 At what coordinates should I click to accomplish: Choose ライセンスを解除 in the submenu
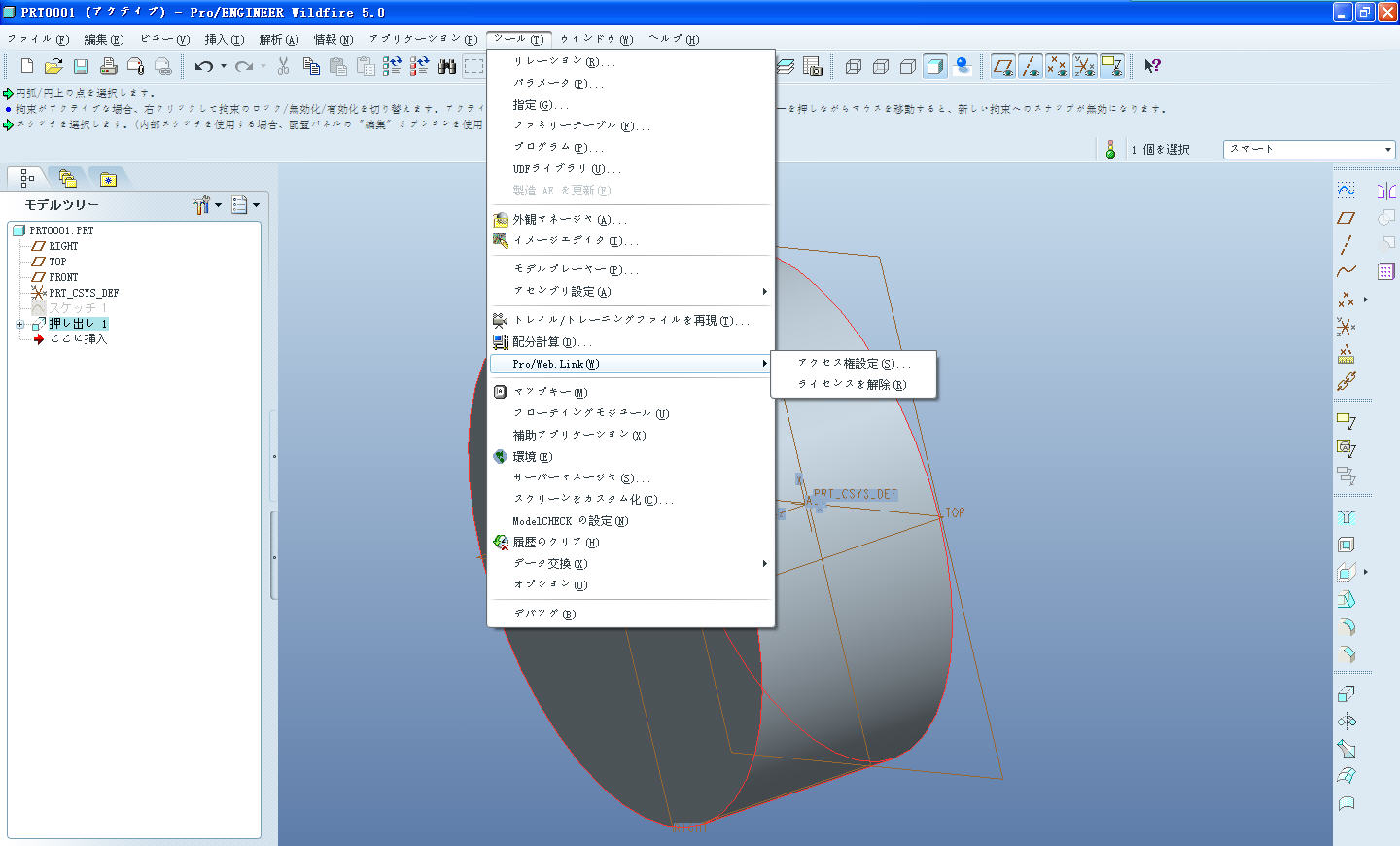click(854, 384)
